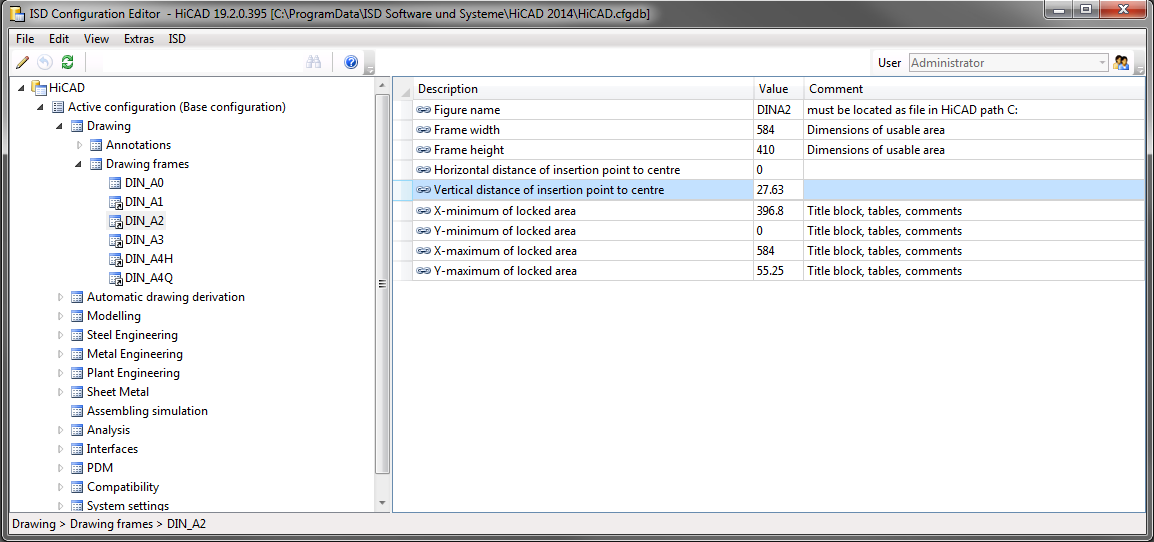Click the HiCAD root node icon
The width and height of the screenshot is (1154, 542).
[x=39, y=88]
